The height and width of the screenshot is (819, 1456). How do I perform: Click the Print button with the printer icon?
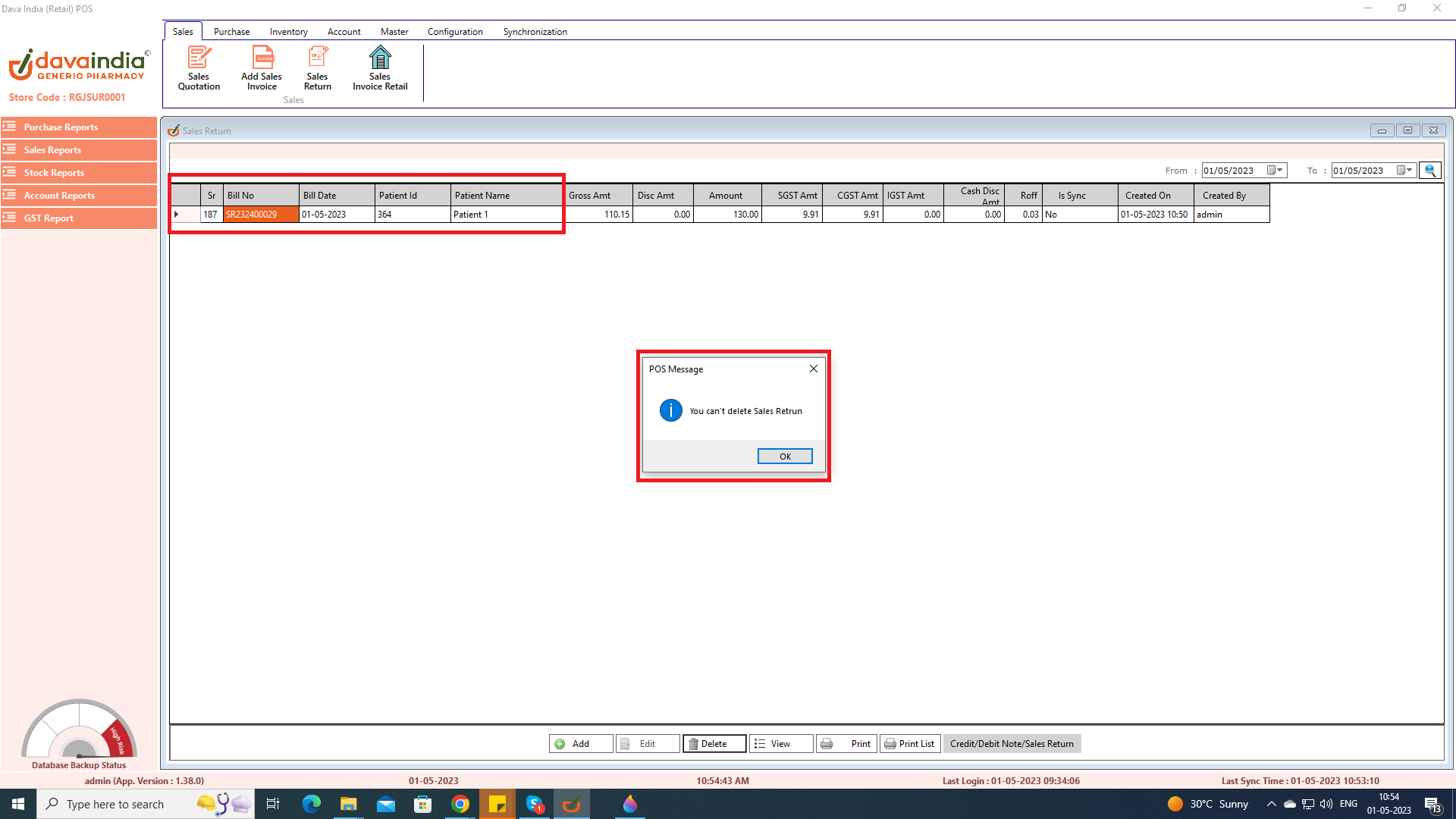click(847, 744)
